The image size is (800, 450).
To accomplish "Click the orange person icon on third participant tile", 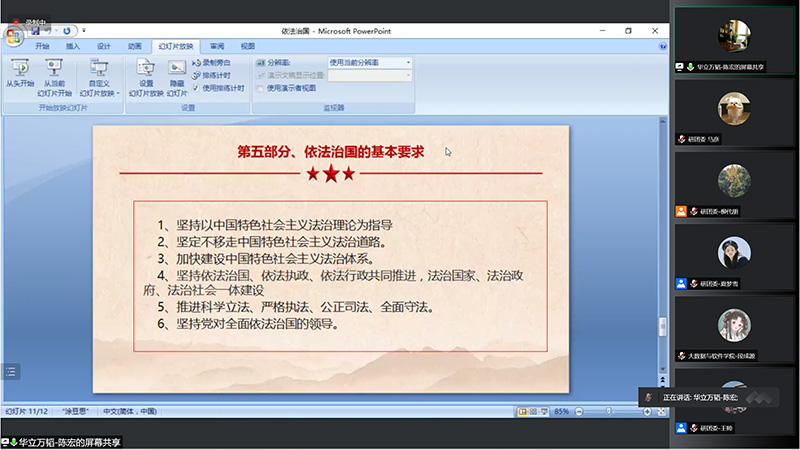I will 681,211.
